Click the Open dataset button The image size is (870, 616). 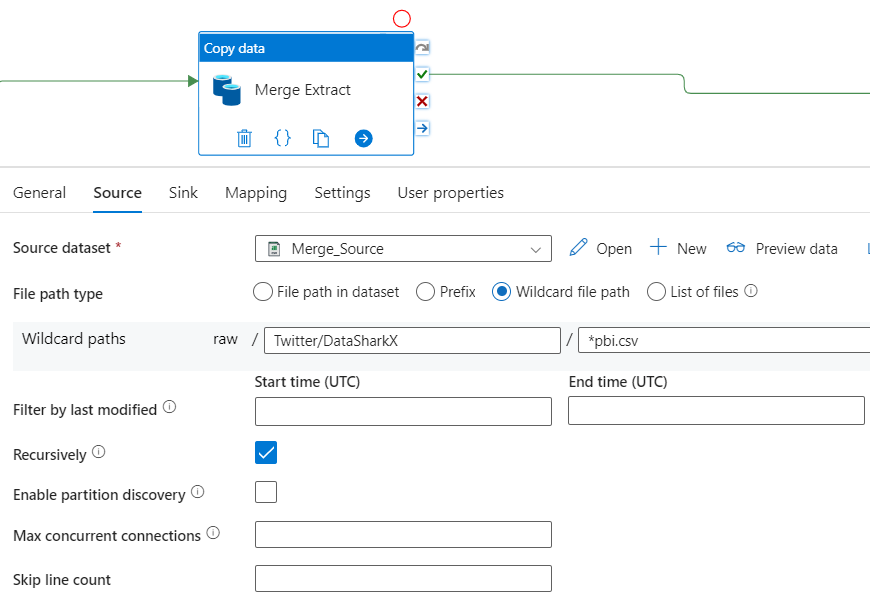pyautogui.click(x=601, y=249)
